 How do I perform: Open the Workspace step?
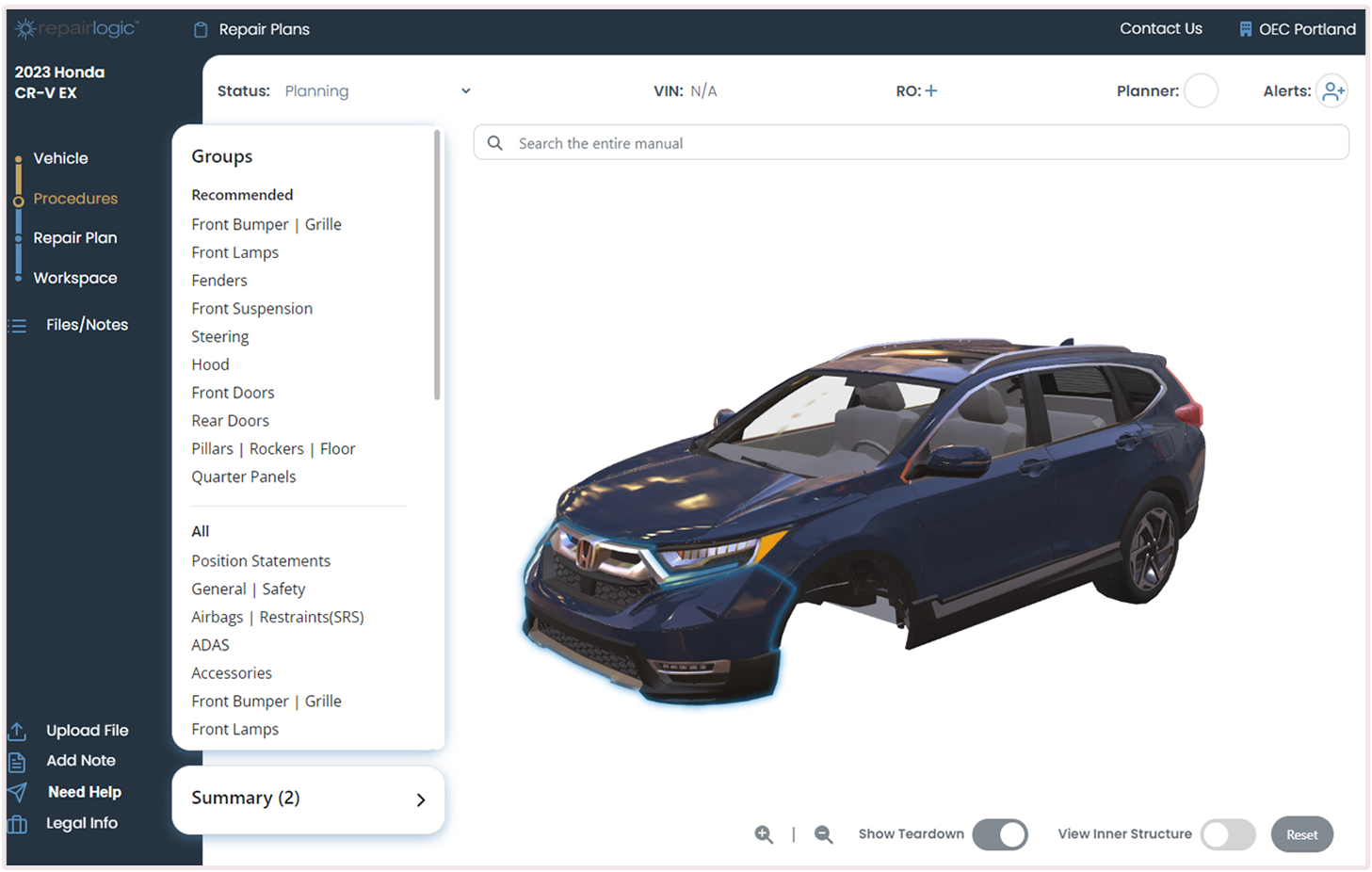point(75,278)
